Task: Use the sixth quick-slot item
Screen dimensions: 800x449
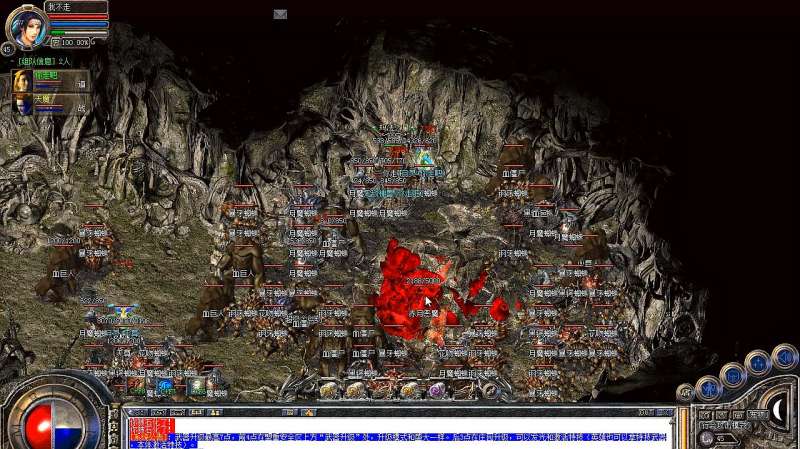Action: pyautogui.click(x=463, y=390)
